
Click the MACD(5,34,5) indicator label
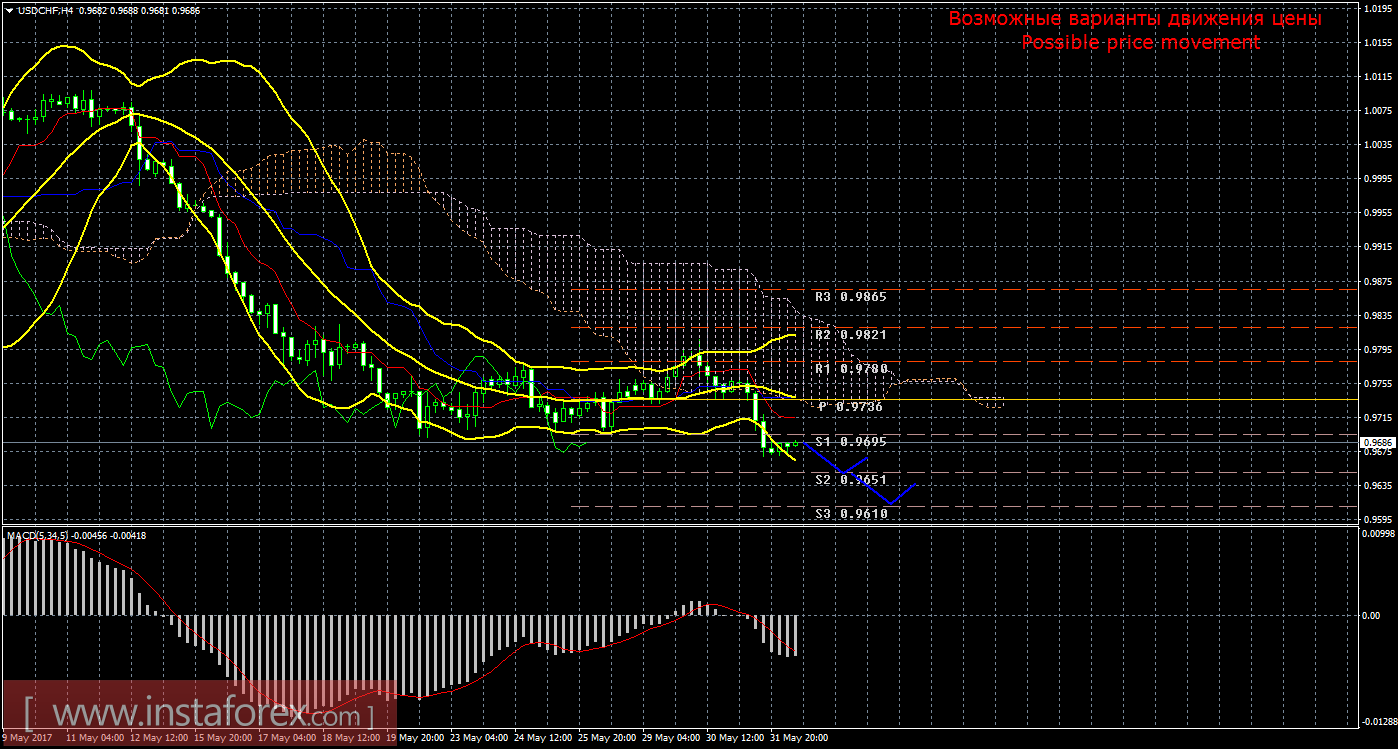pyautogui.click(x=38, y=536)
